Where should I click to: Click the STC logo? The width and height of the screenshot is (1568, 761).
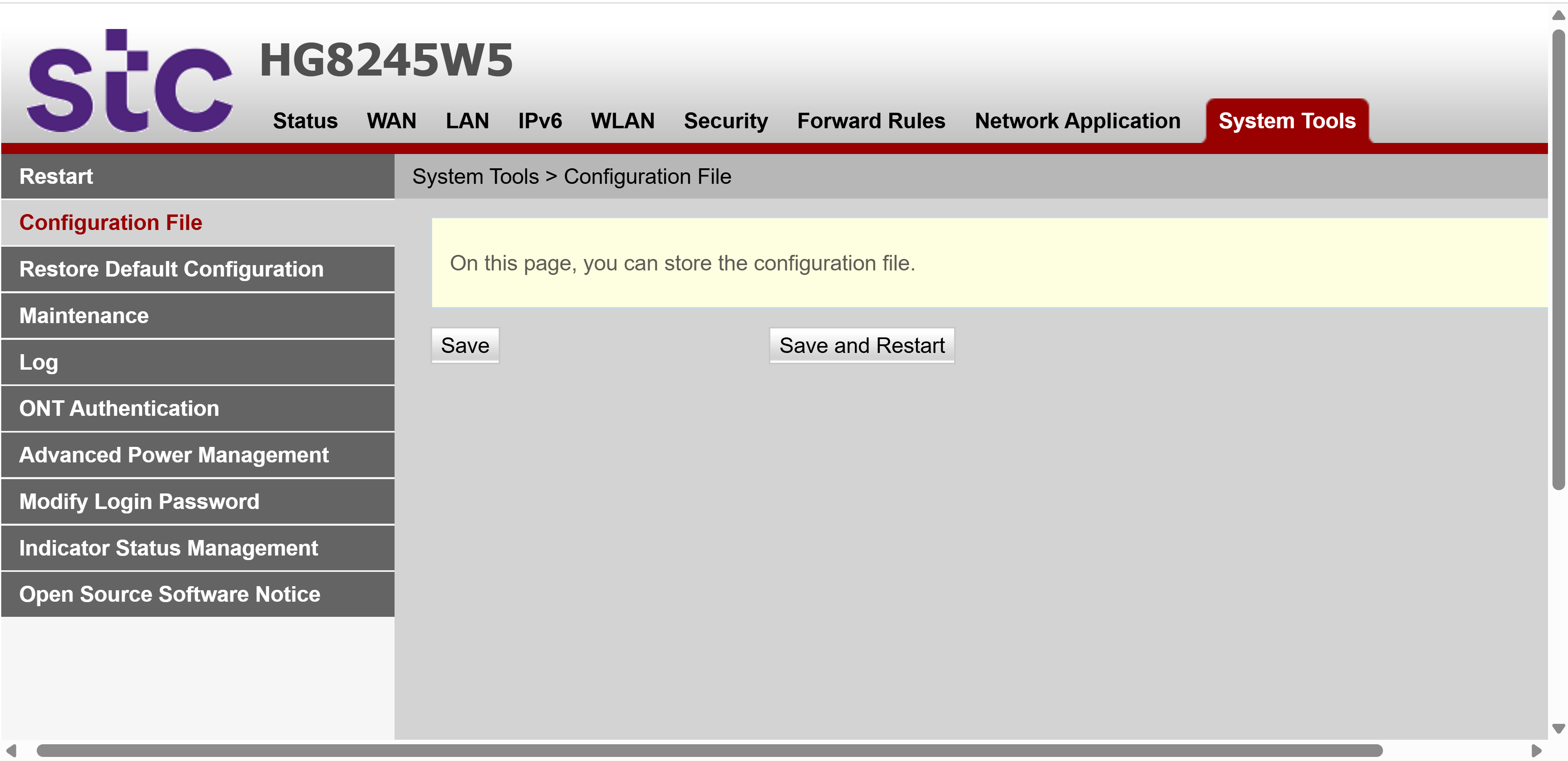pos(129,81)
